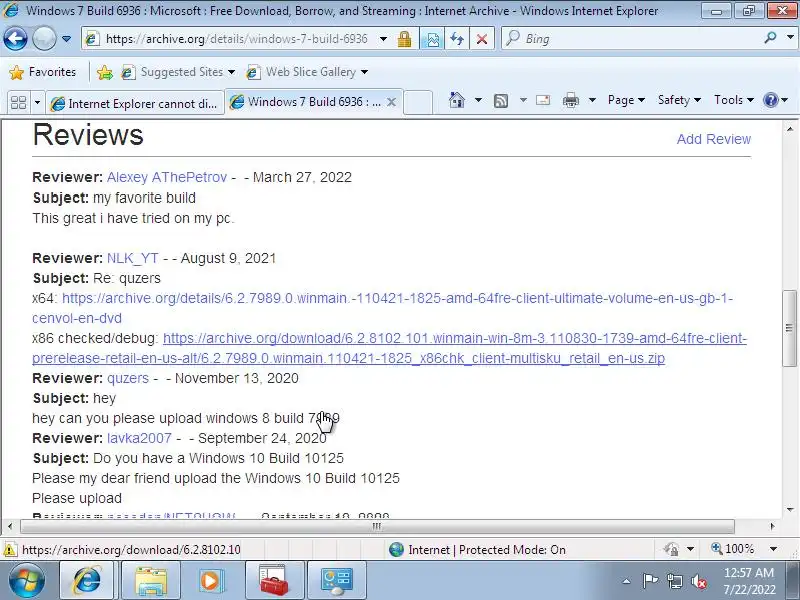
Task: Print the page with printer icon
Action: coord(570,100)
